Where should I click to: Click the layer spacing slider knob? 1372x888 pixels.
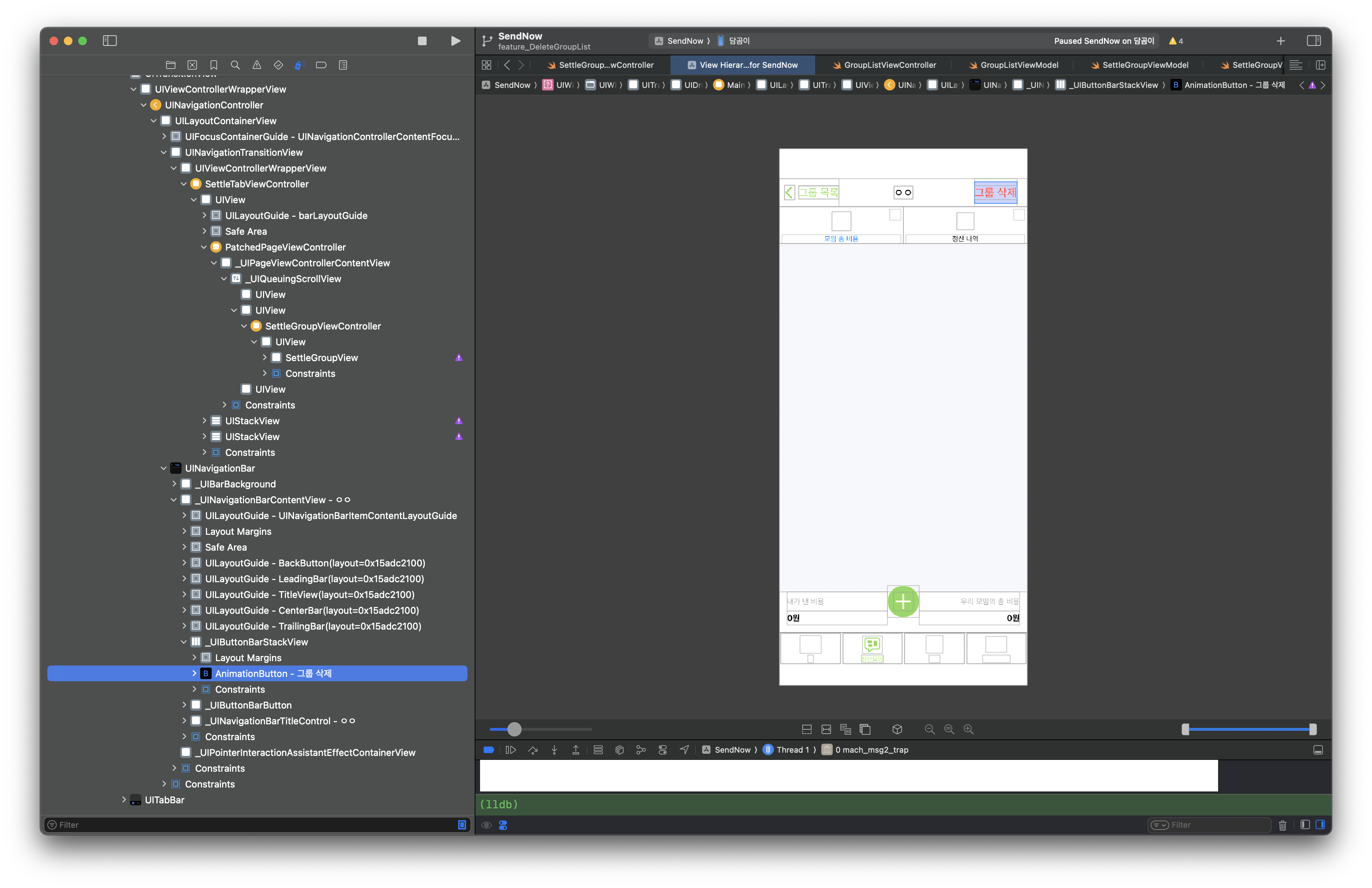514,729
